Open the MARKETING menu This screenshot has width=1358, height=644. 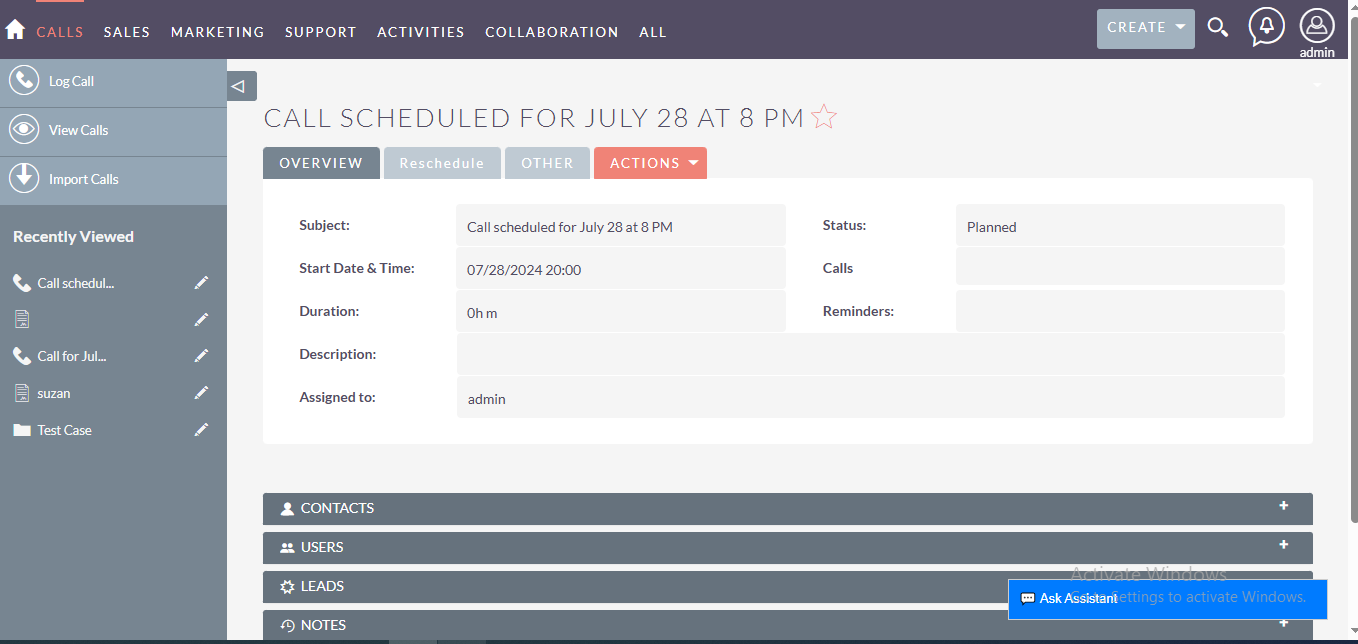(x=217, y=32)
